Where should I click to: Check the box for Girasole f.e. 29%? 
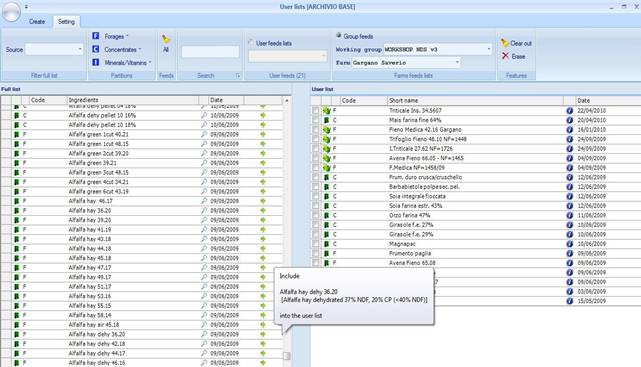pyautogui.click(x=315, y=234)
